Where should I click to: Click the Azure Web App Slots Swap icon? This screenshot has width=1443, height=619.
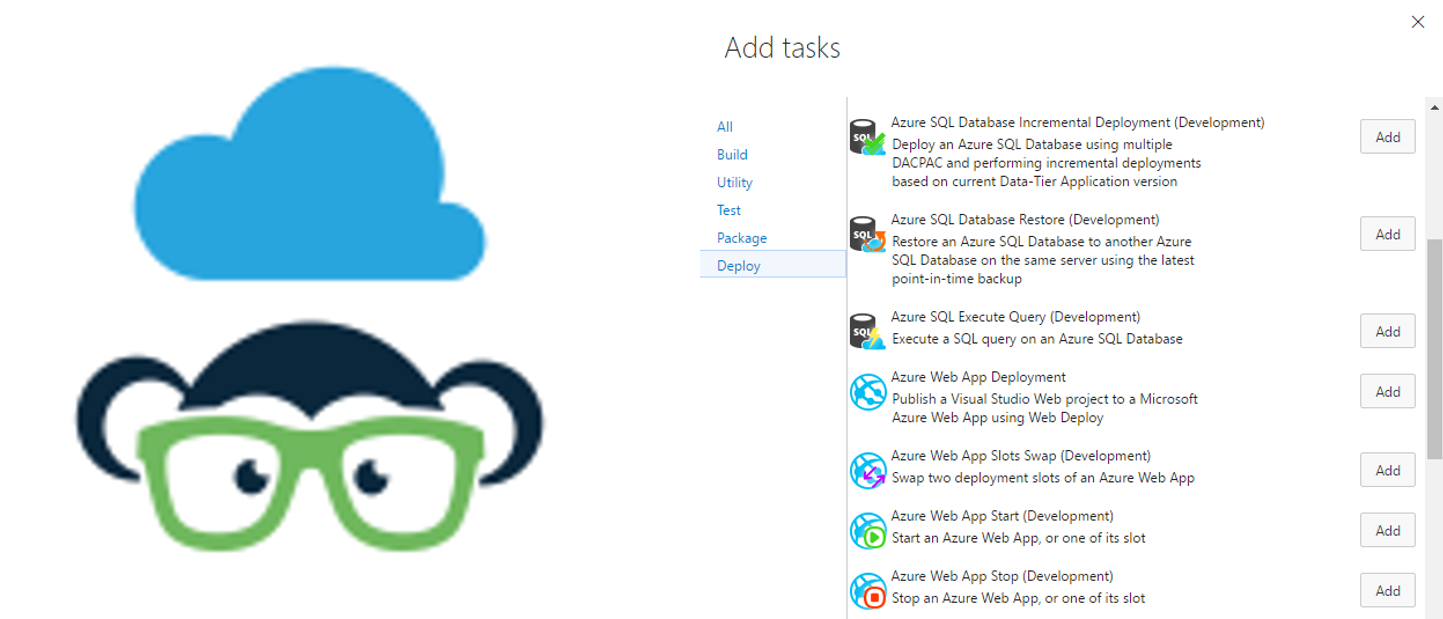tap(867, 470)
